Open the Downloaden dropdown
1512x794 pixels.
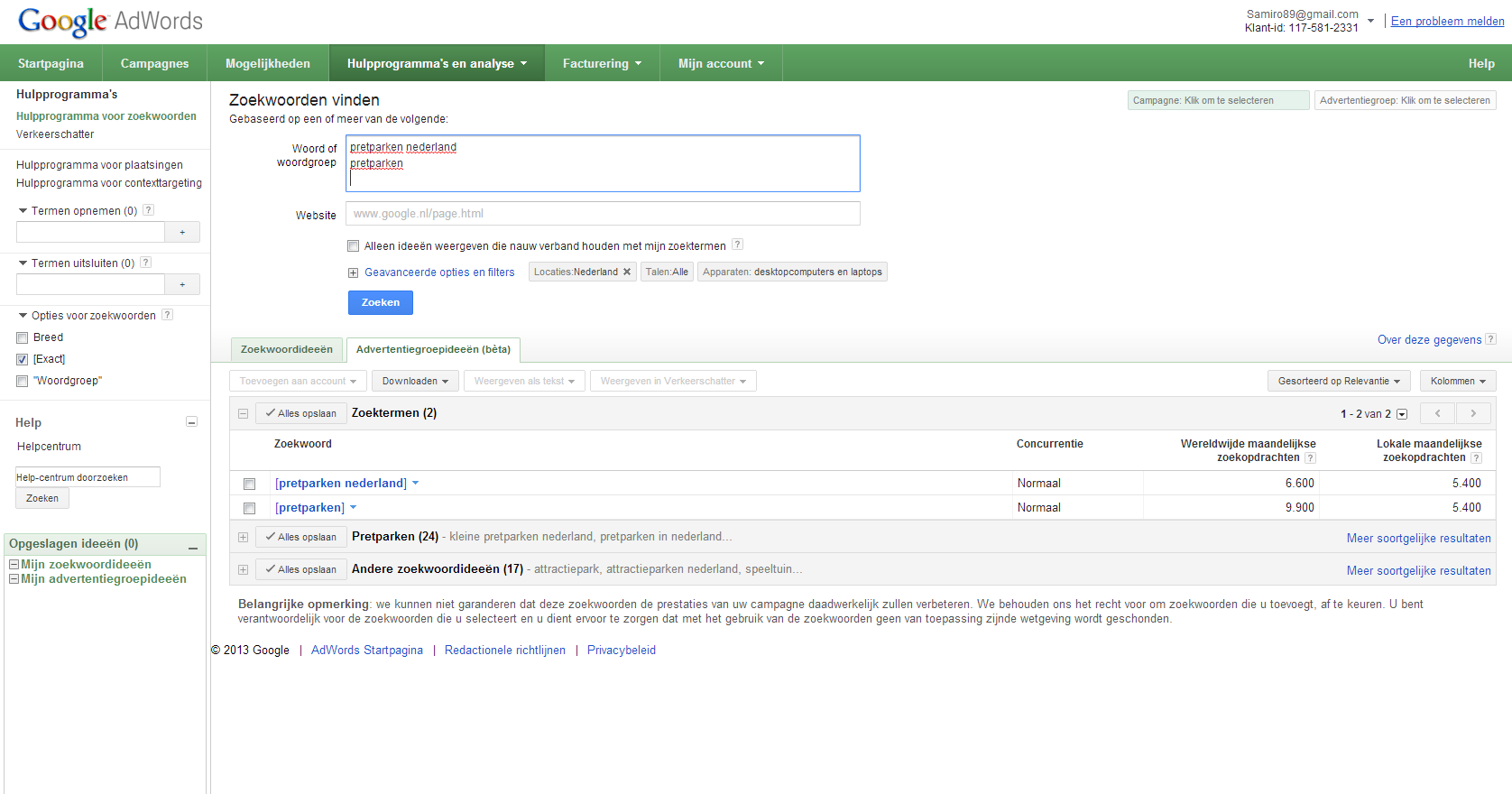point(415,381)
